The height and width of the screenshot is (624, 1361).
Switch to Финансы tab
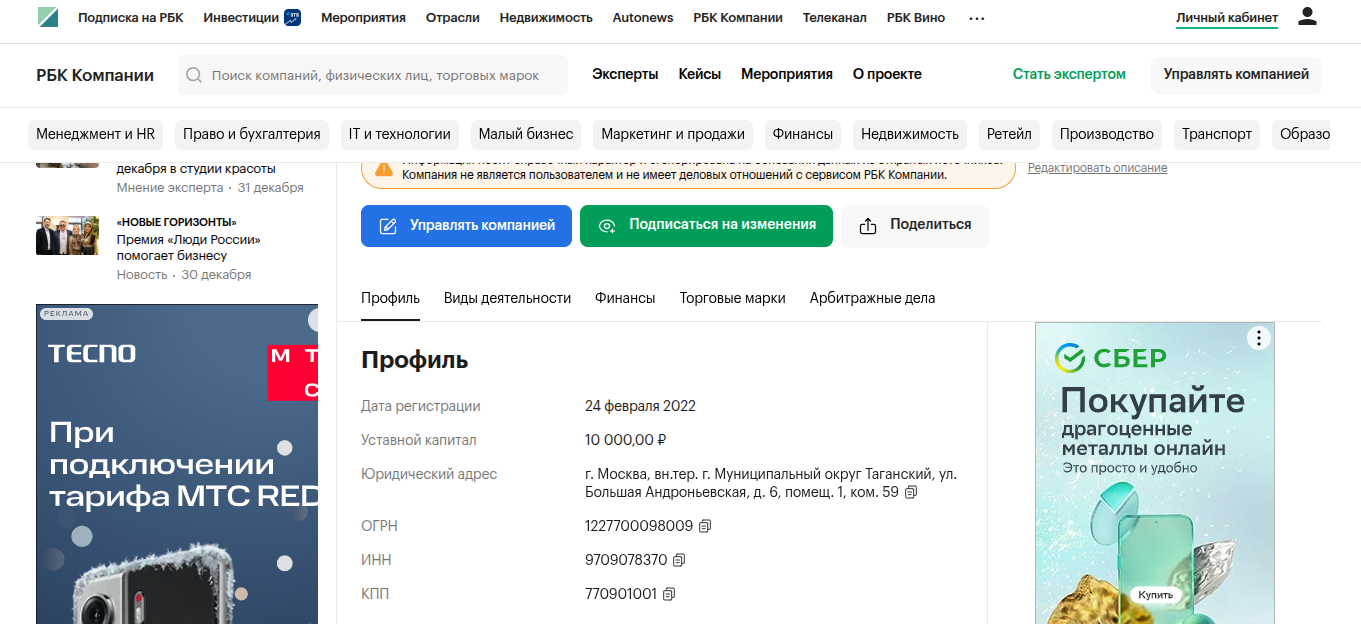pos(625,298)
